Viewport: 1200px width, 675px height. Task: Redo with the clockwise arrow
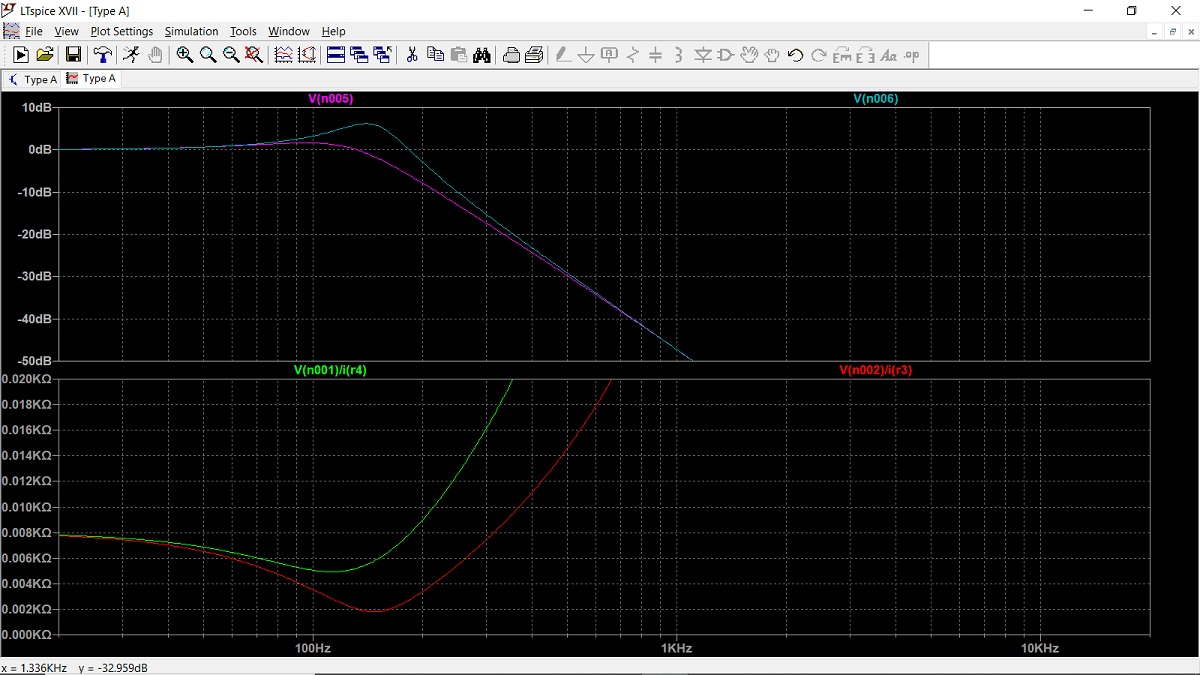click(819, 55)
